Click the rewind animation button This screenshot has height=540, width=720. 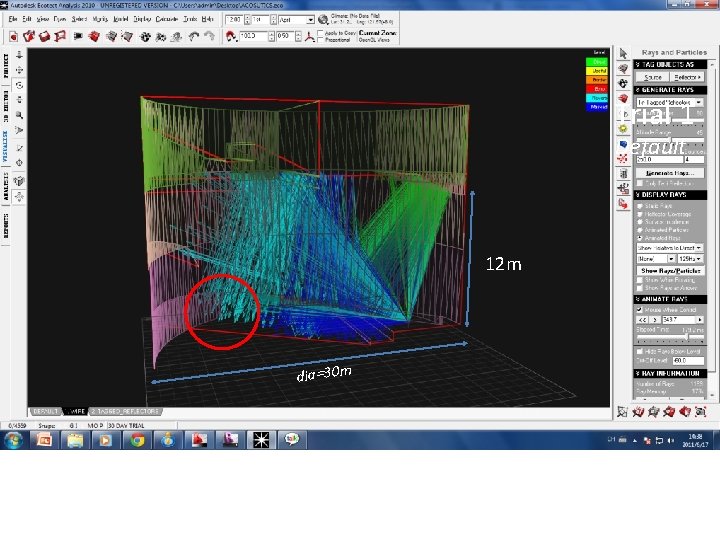642,320
